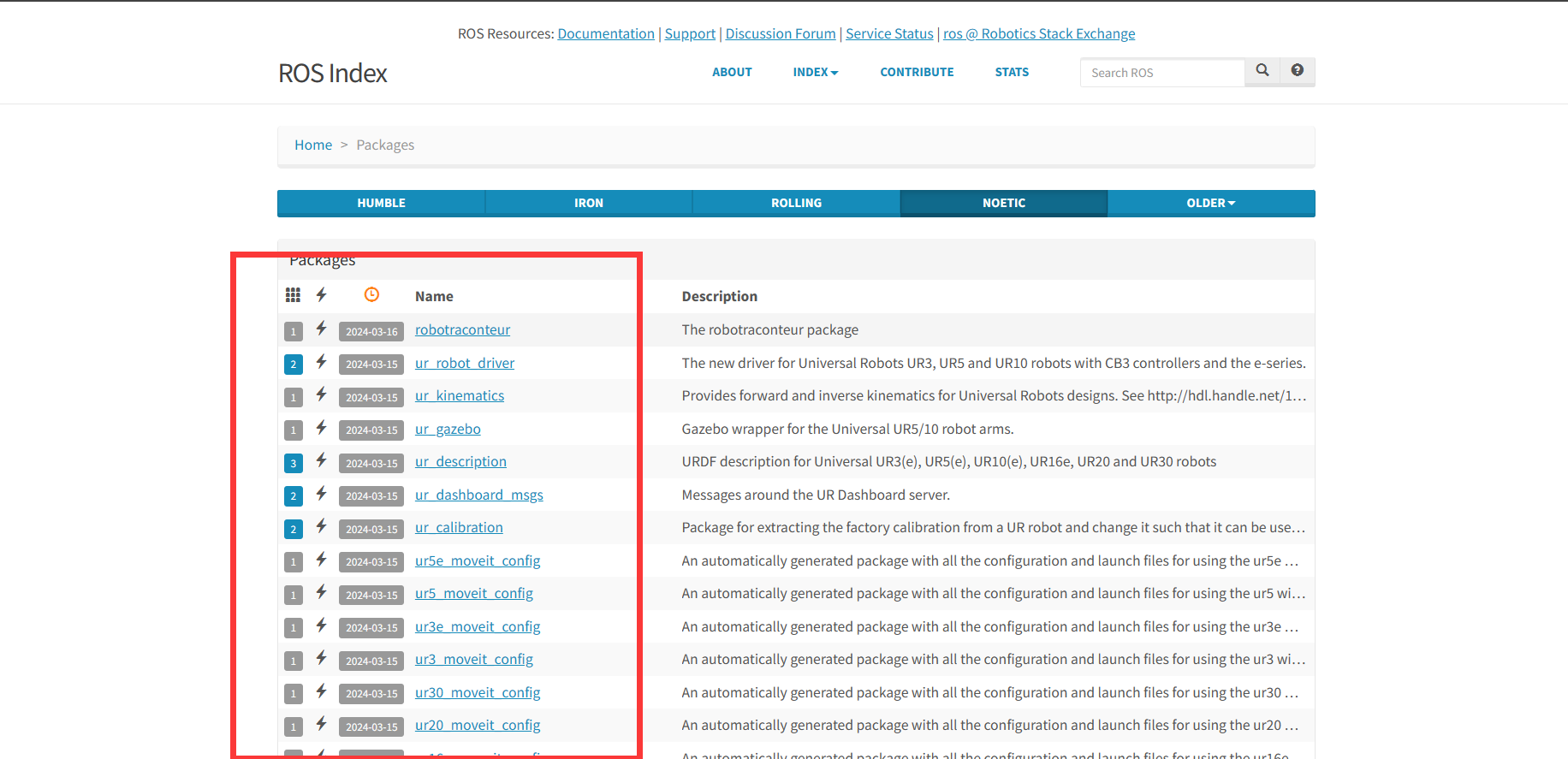The height and width of the screenshot is (759, 1568).
Task: Open the OLDER distributions dropdown
Action: 1210,203
